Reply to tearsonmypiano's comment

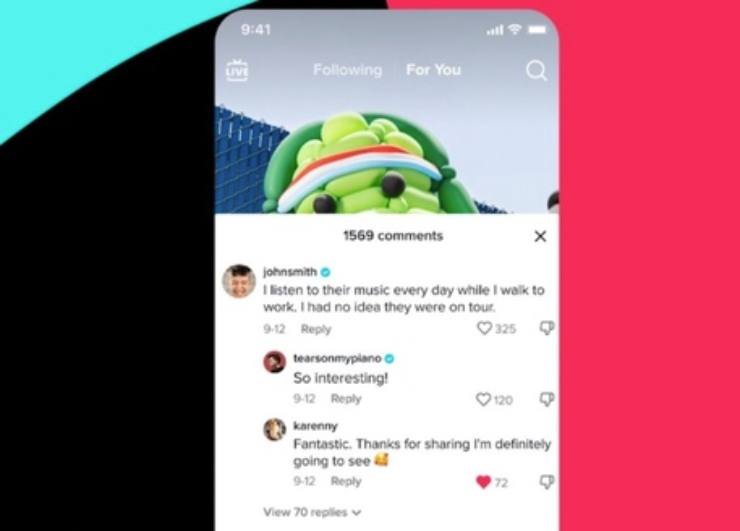(346, 399)
